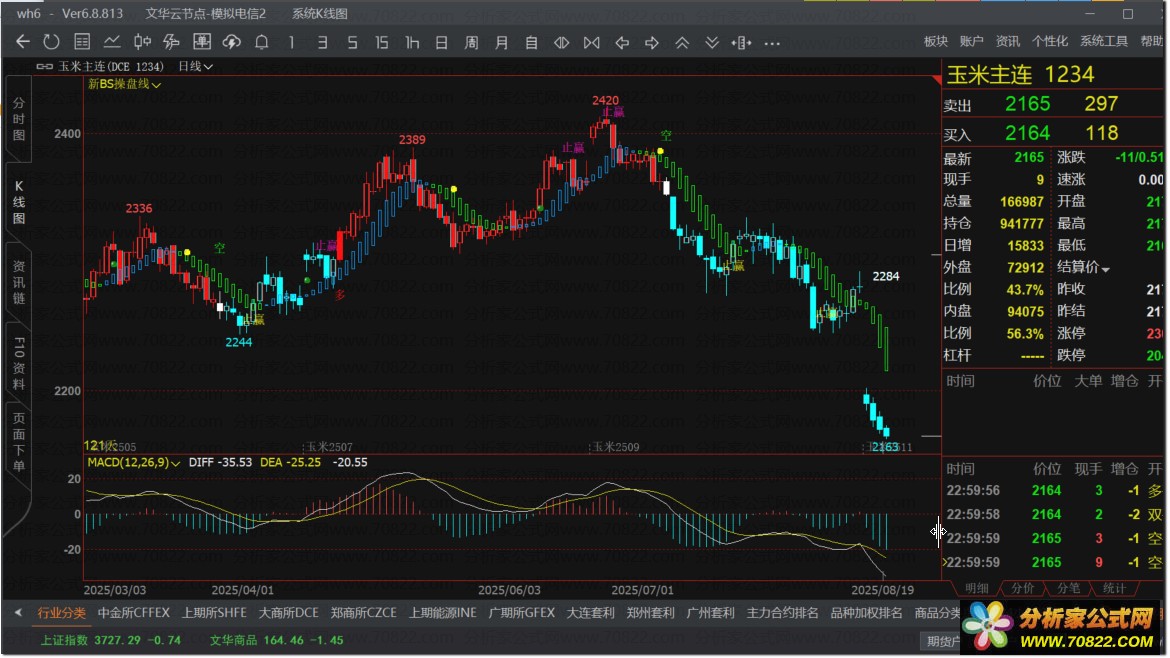Expand the 日线 period dropdown
This screenshot has width=1170, height=658.
195,66
